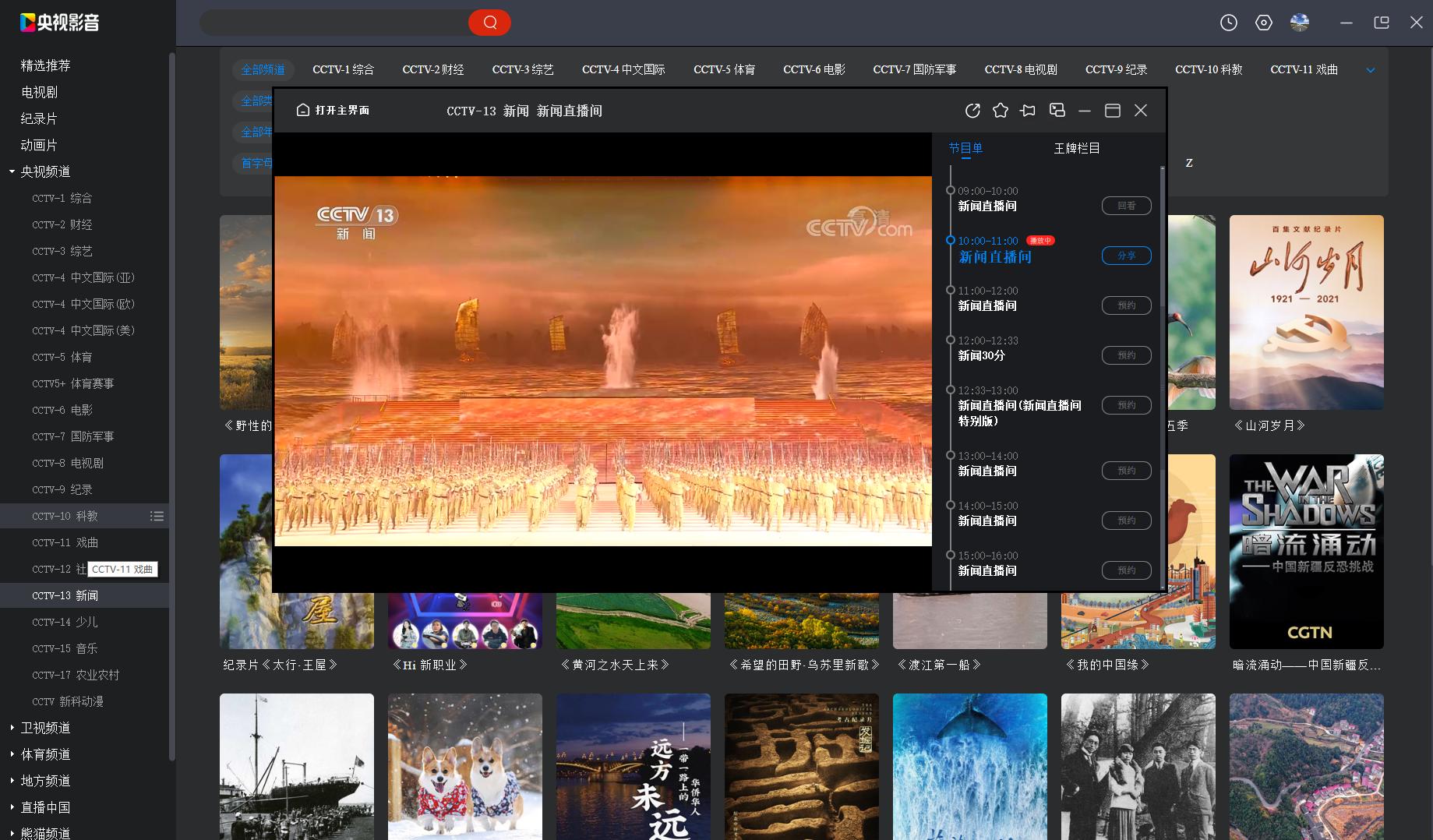Click the red search magnifier button
The height and width of the screenshot is (840, 1433).
[x=489, y=23]
